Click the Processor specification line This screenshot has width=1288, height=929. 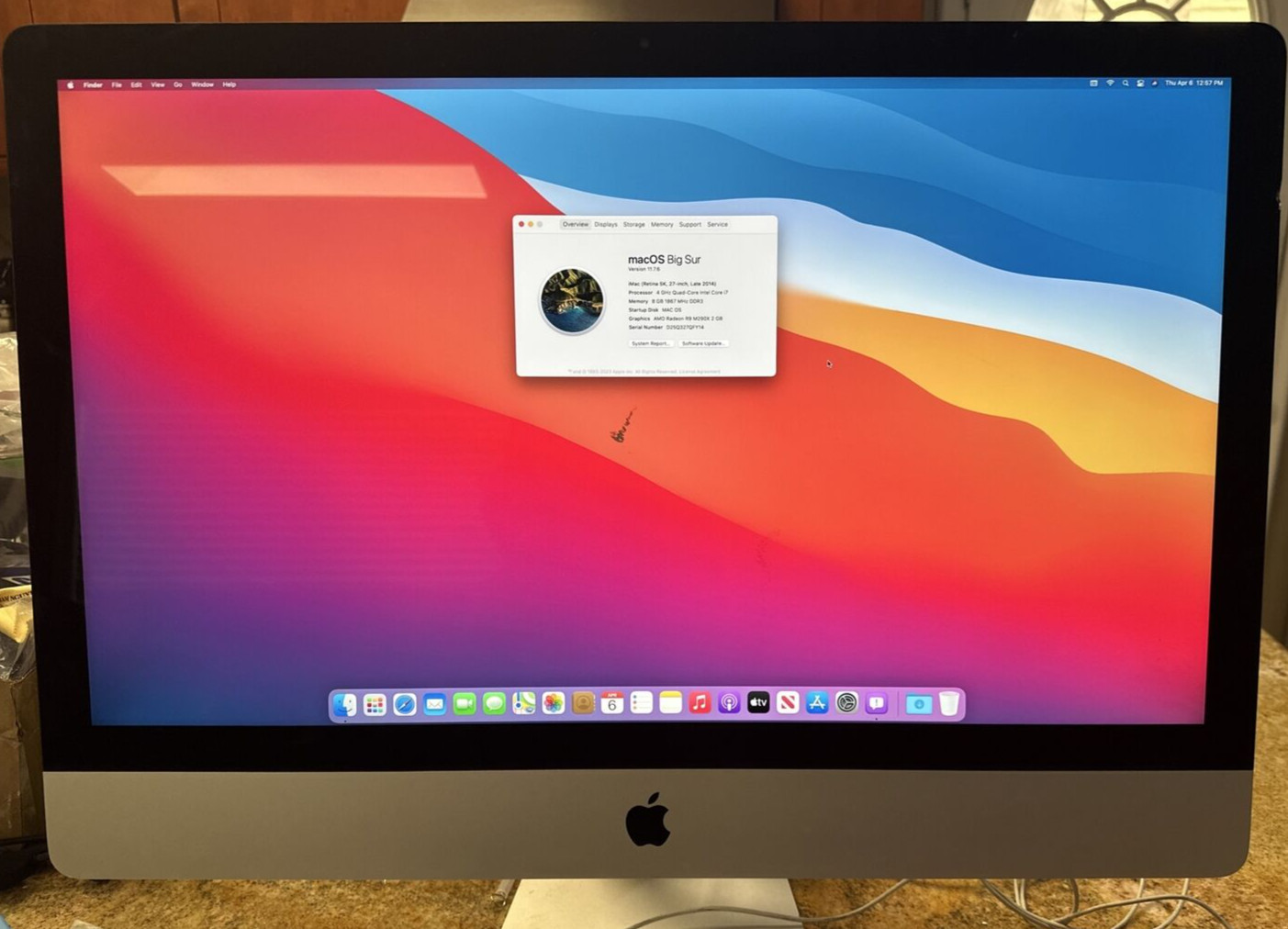[x=678, y=293]
